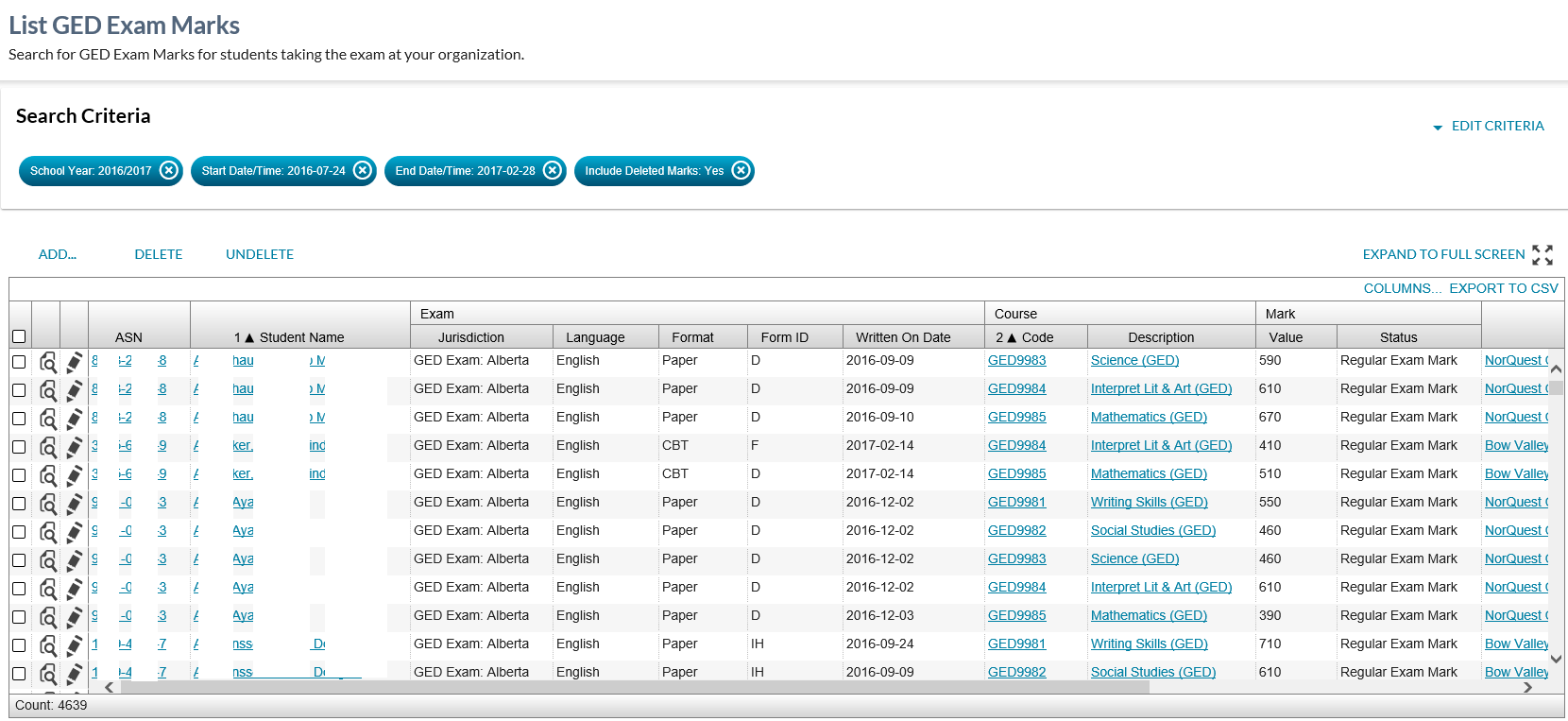Edit pencil icon for 2017-02-14 GED9984 row
This screenshot has width=1568, height=721.
(x=74, y=447)
